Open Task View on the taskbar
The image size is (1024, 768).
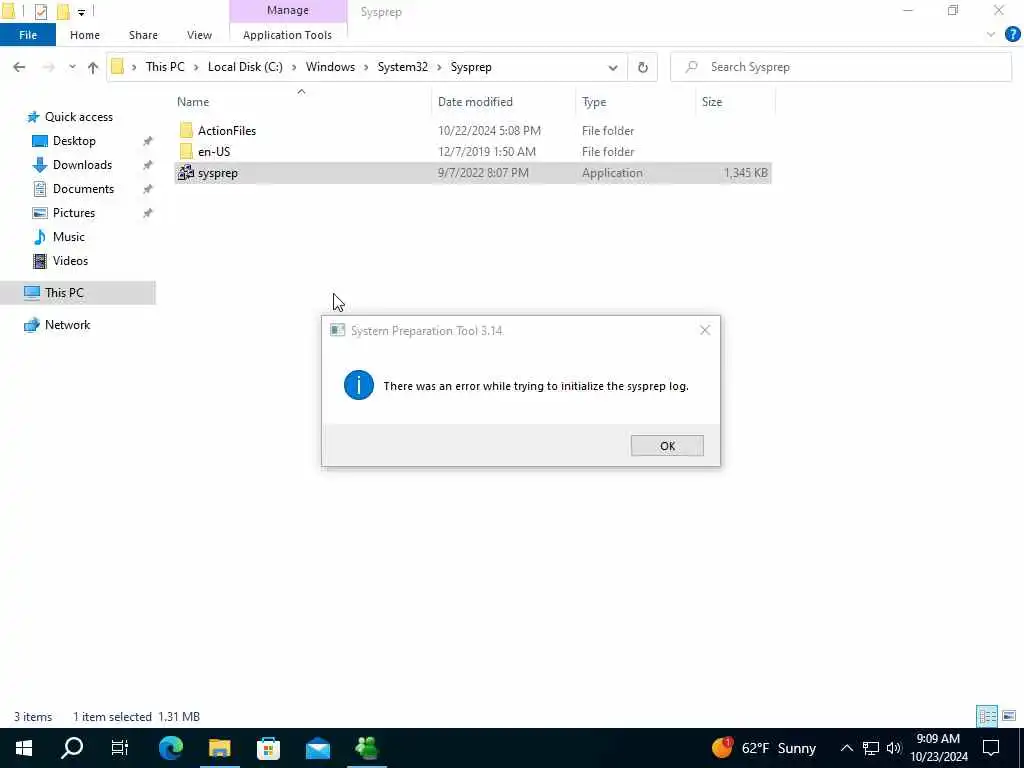(120, 748)
